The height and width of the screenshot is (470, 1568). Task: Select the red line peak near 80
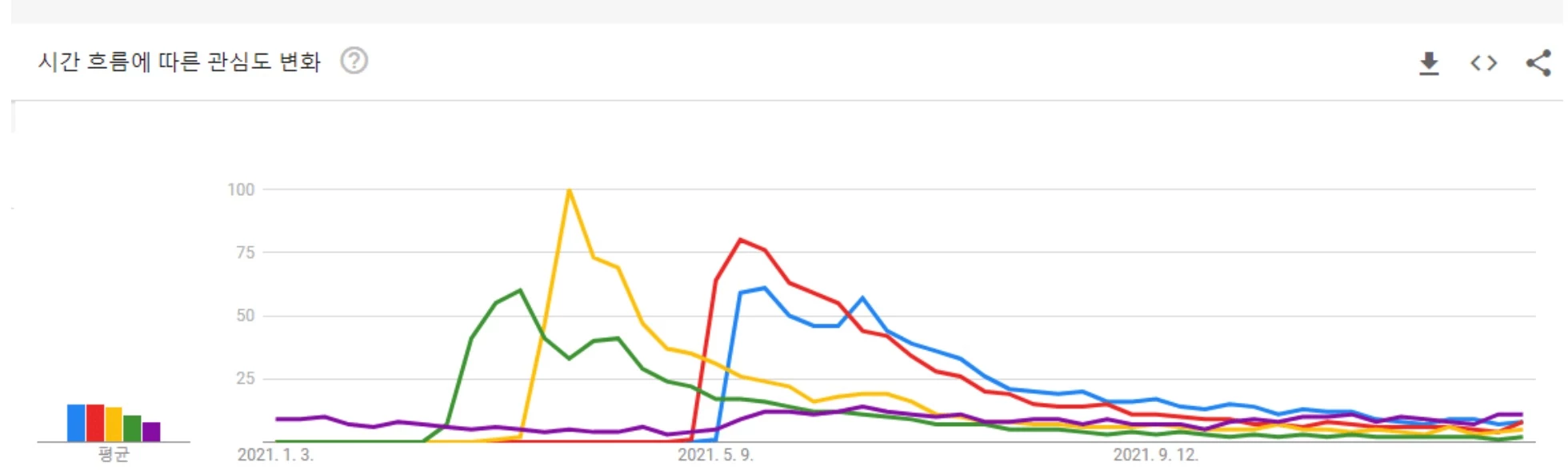(x=740, y=240)
